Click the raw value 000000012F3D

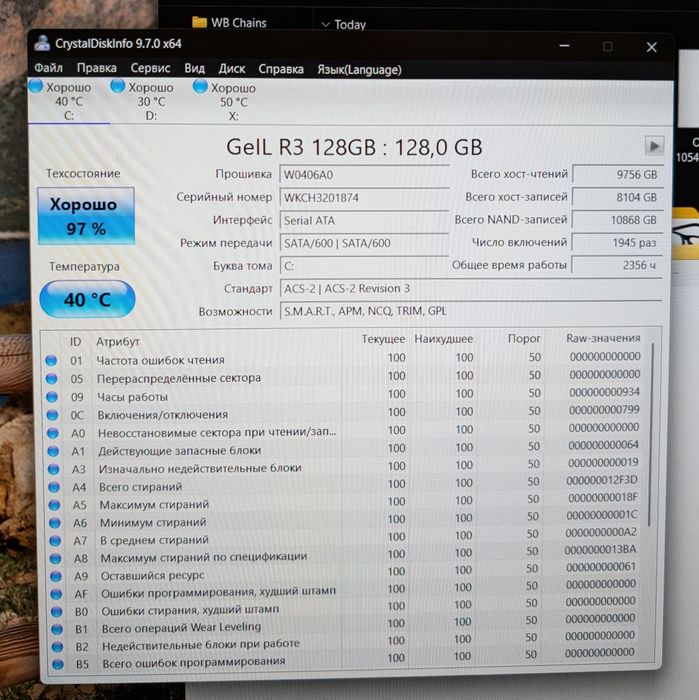pos(602,480)
